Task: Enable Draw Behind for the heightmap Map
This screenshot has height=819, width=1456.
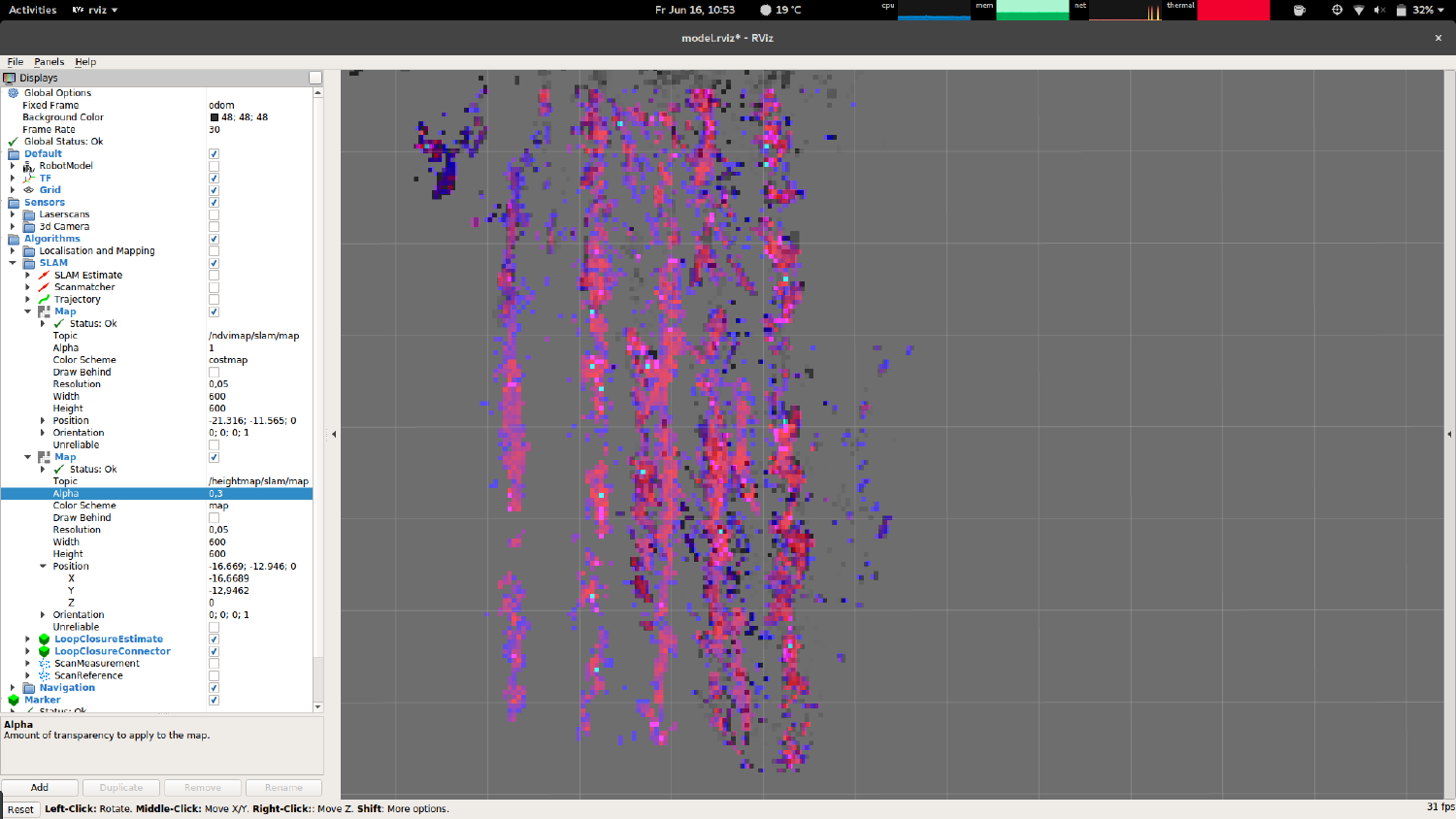Action: tap(213, 517)
